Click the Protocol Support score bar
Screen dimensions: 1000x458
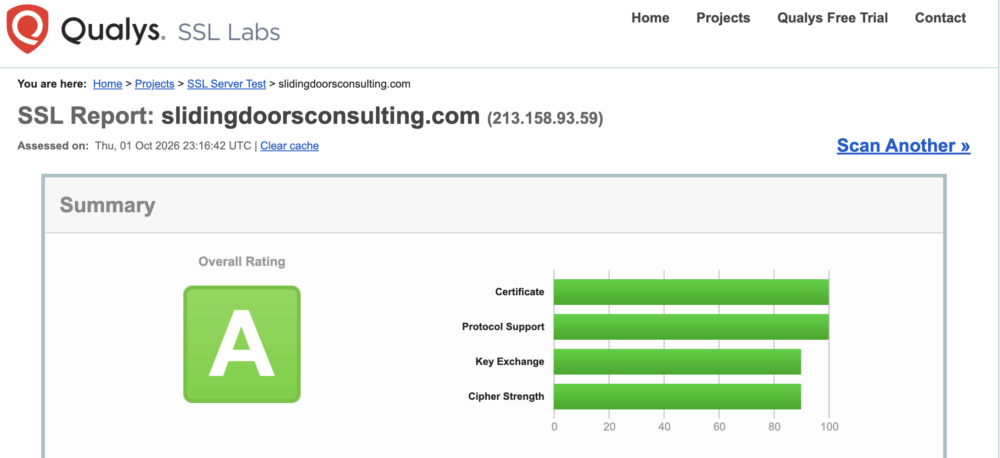691,327
